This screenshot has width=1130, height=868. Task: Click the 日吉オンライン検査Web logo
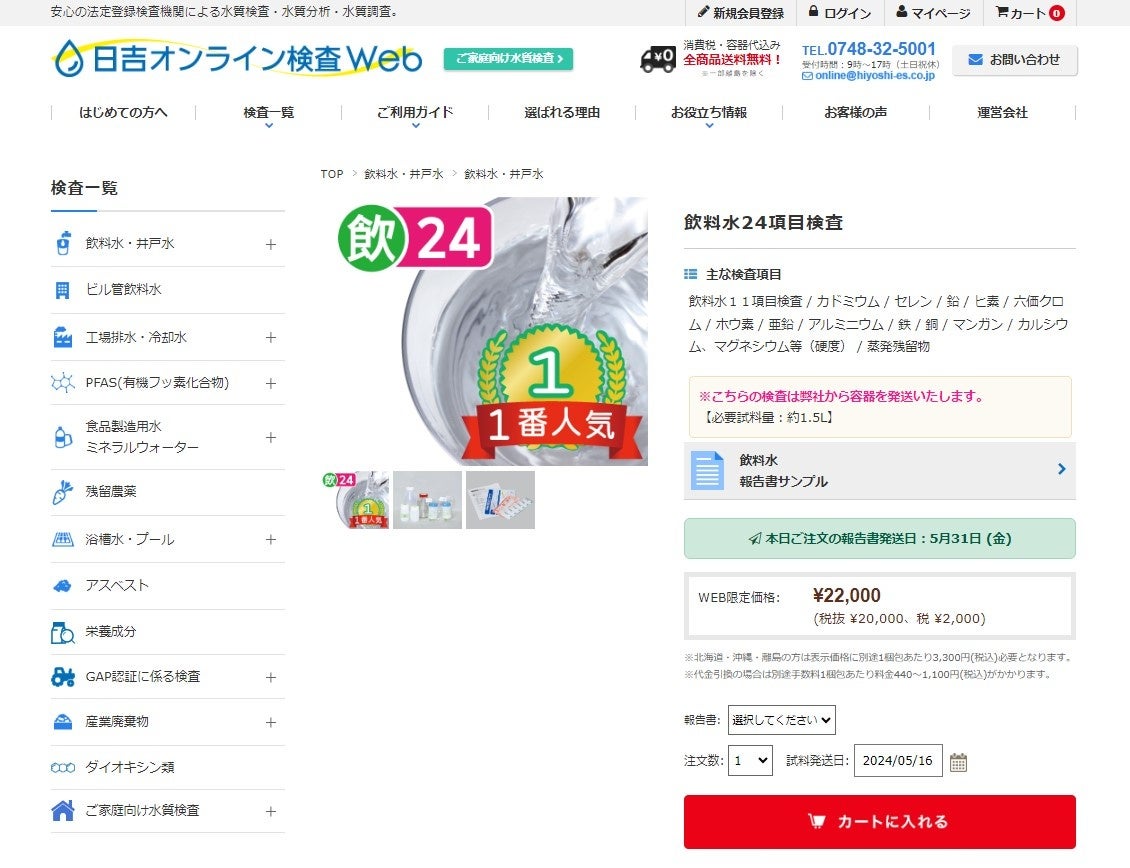(x=237, y=58)
